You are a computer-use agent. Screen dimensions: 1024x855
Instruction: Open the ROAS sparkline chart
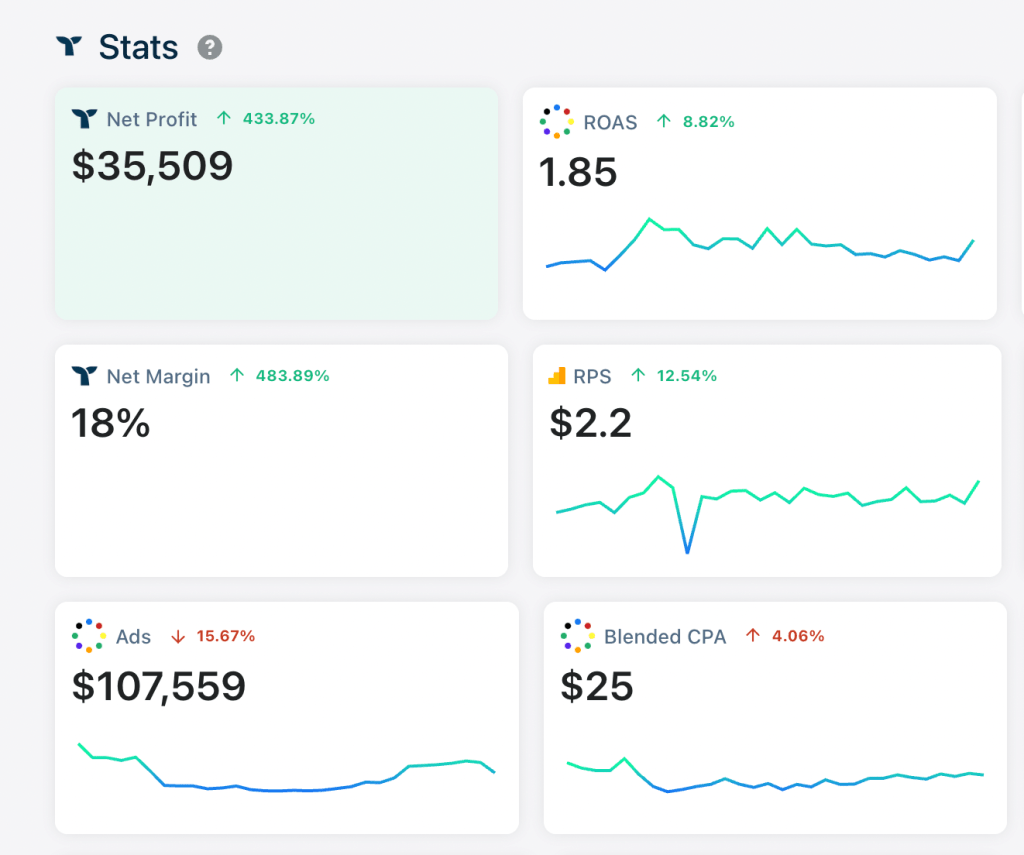[x=760, y=245]
